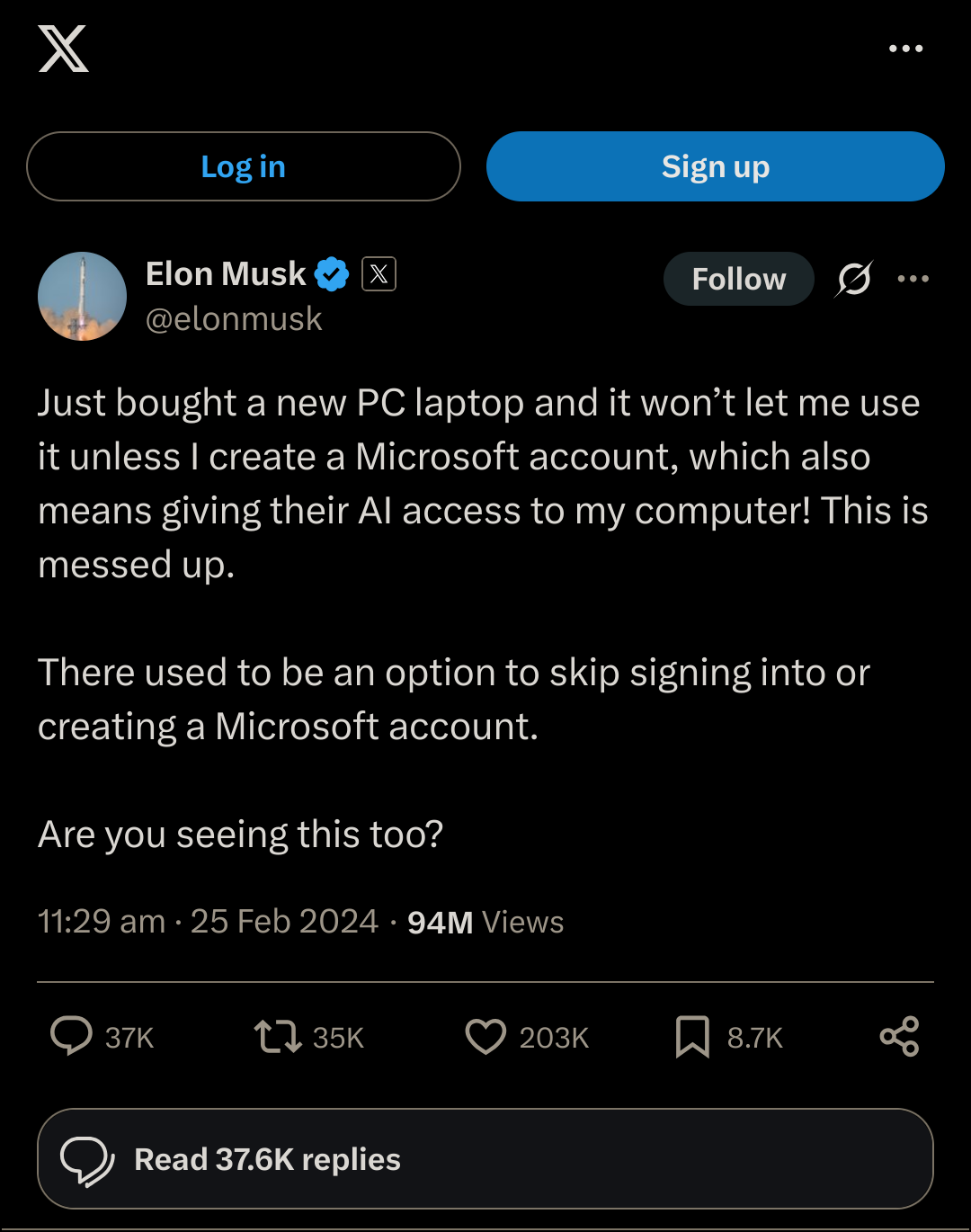The height and width of the screenshot is (1232, 971).
Task: Bookmark the post via bookmark icon
Action: tap(692, 1036)
